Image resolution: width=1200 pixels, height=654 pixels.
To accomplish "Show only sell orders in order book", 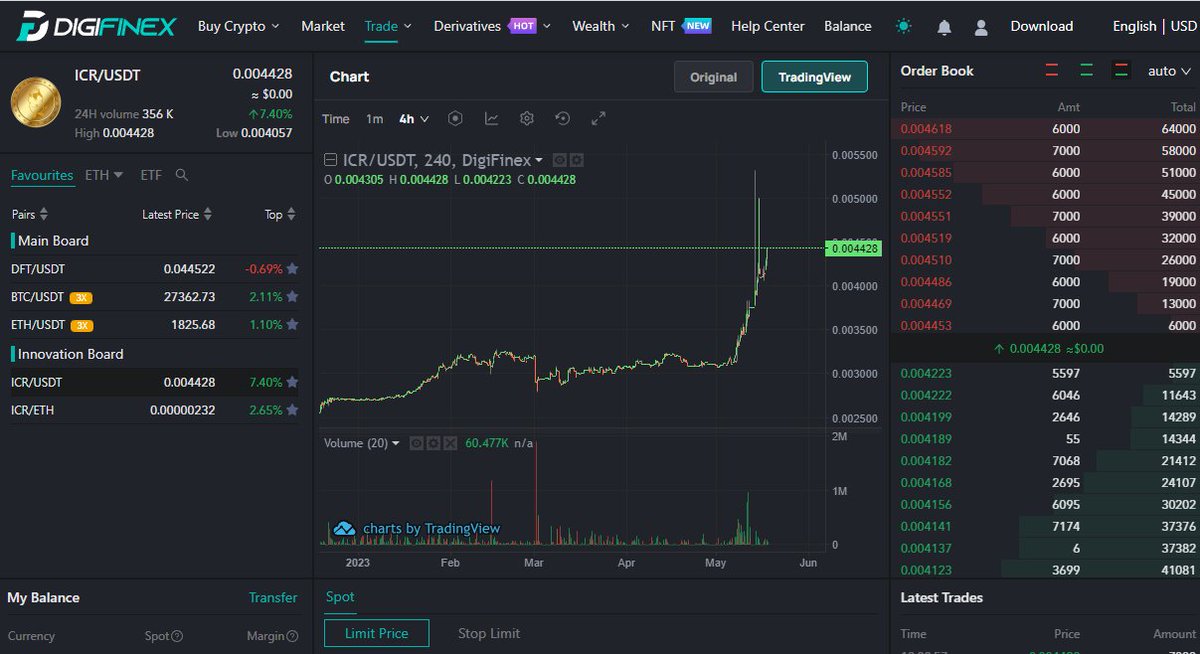I will pyautogui.click(x=1051, y=71).
